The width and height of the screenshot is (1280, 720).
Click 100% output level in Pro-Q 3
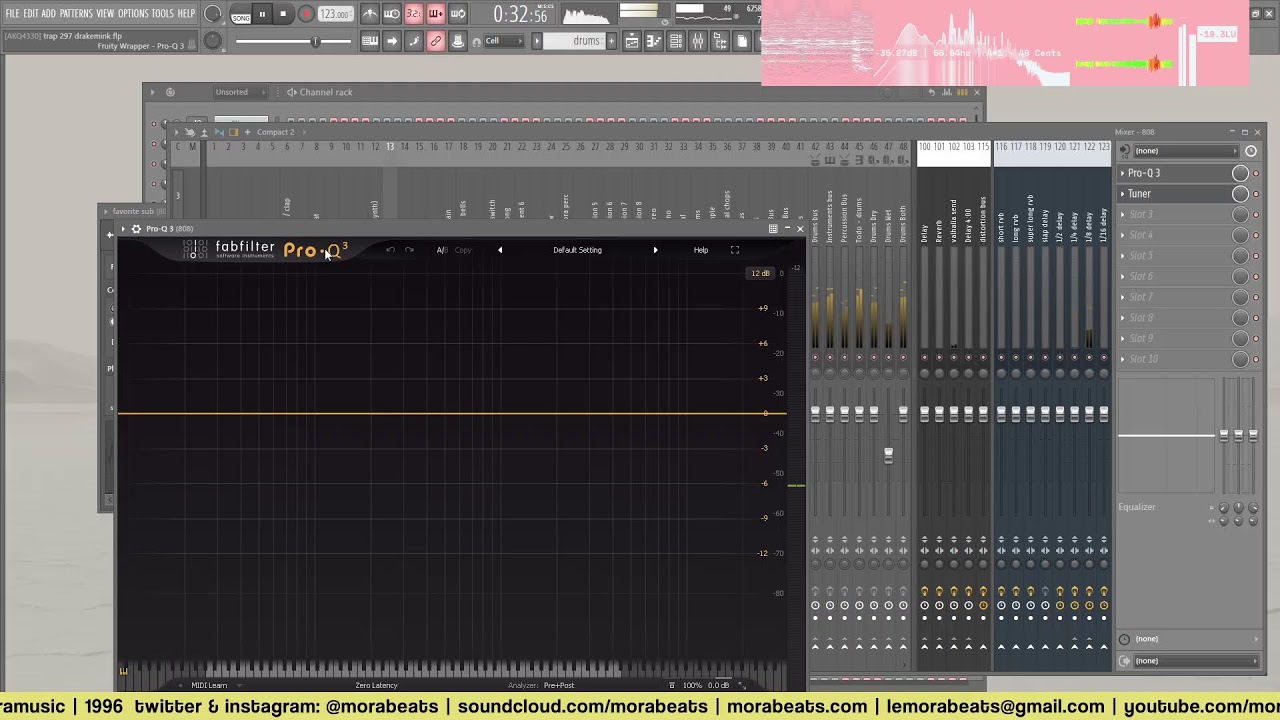pyautogui.click(x=692, y=685)
